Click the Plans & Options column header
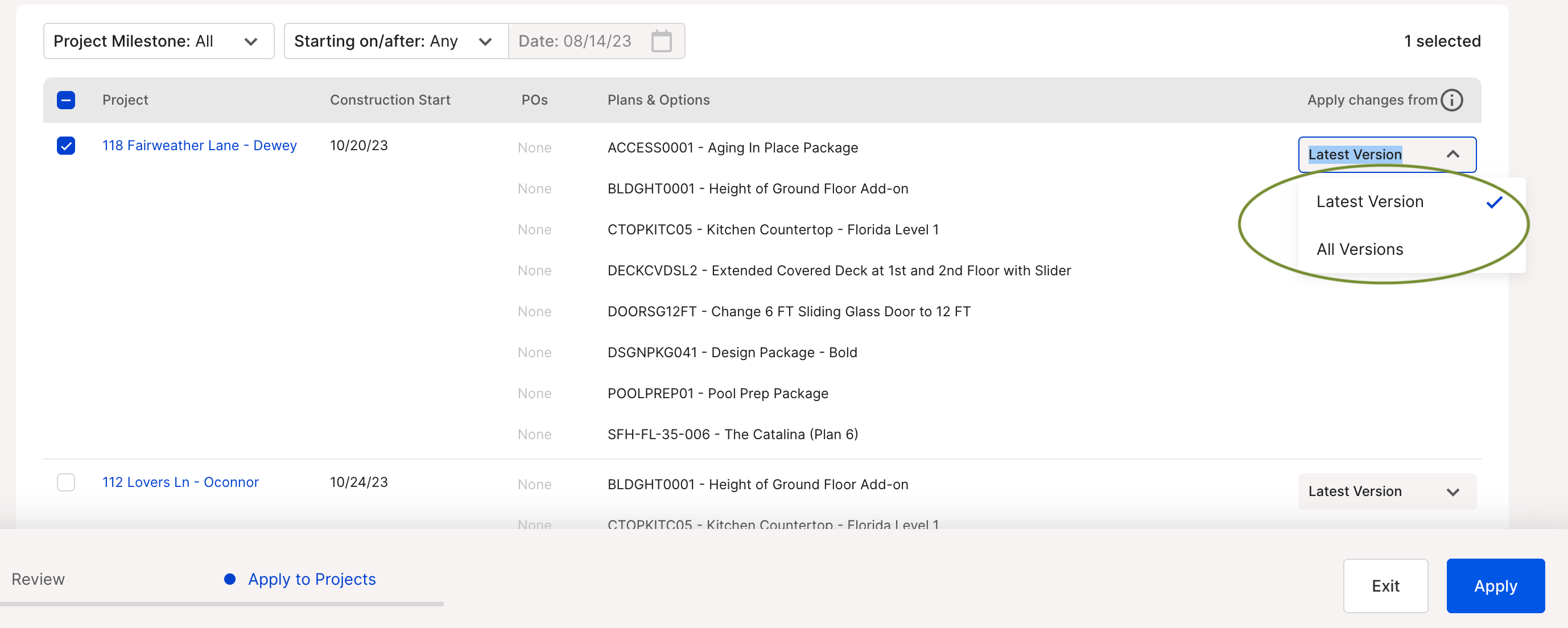The width and height of the screenshot is (1568, 628). click(658, 100)
